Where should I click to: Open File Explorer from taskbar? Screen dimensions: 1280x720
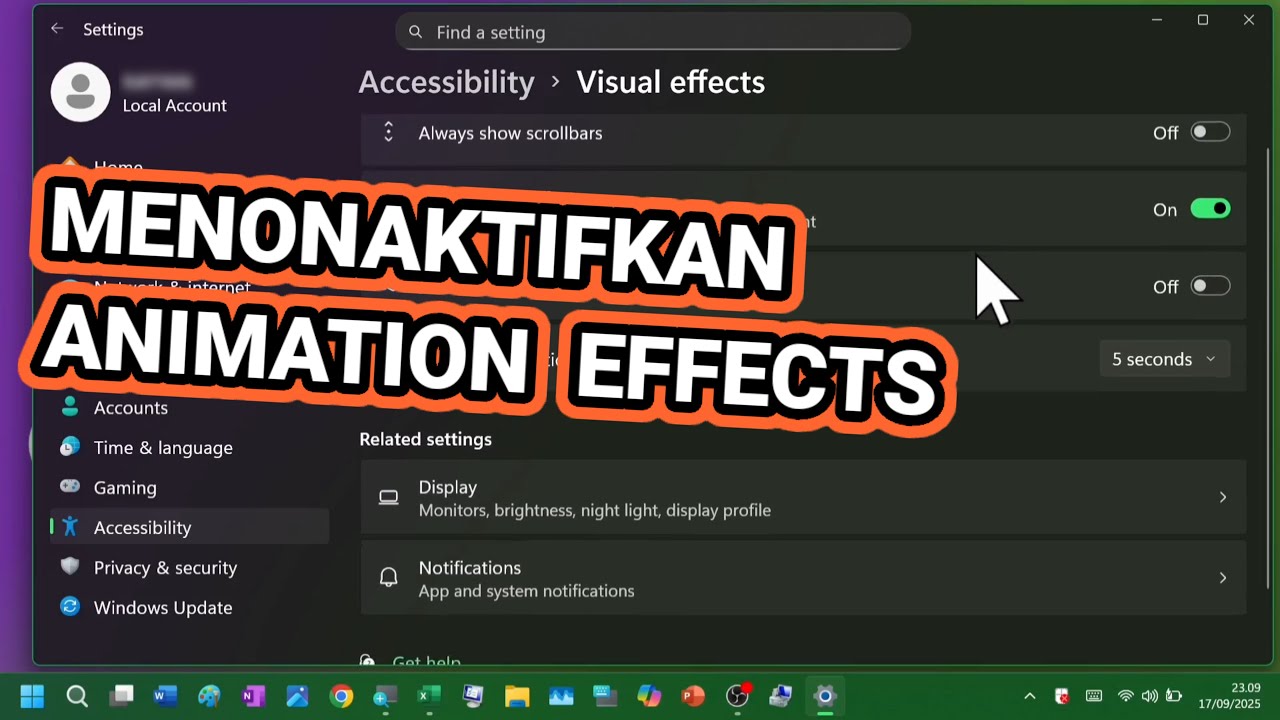point(517,696)
